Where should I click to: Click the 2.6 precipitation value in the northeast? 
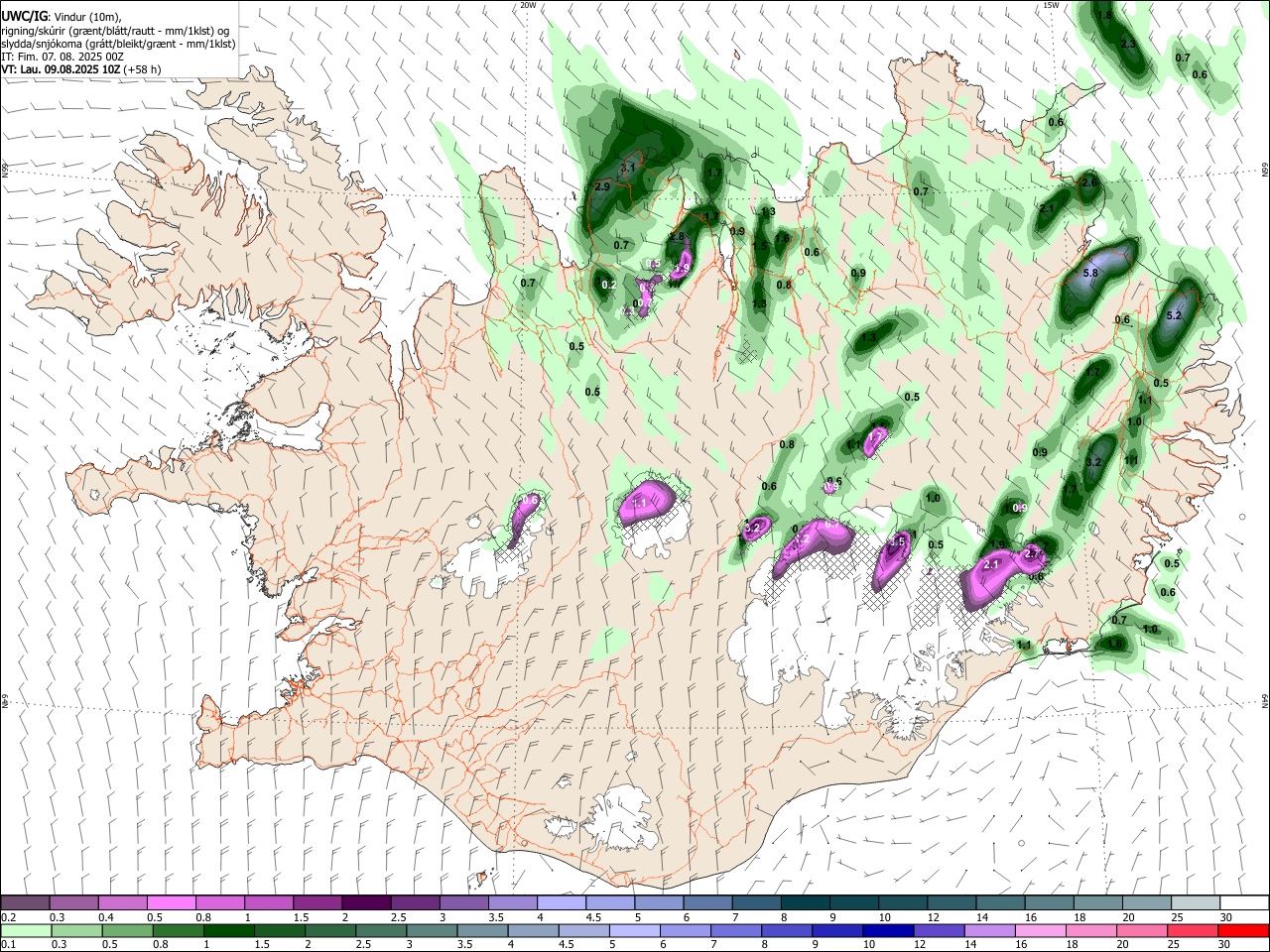(x=1089, y=182)
